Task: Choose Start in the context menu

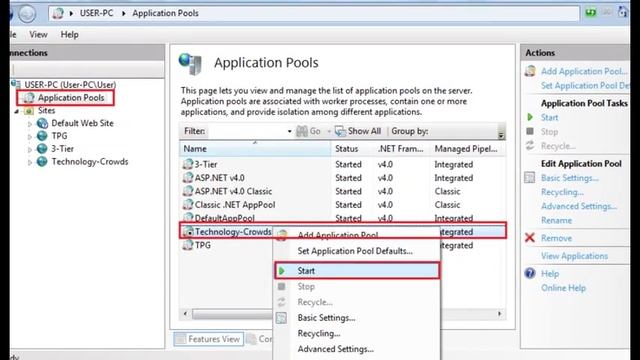Action: tap(357, 271)
